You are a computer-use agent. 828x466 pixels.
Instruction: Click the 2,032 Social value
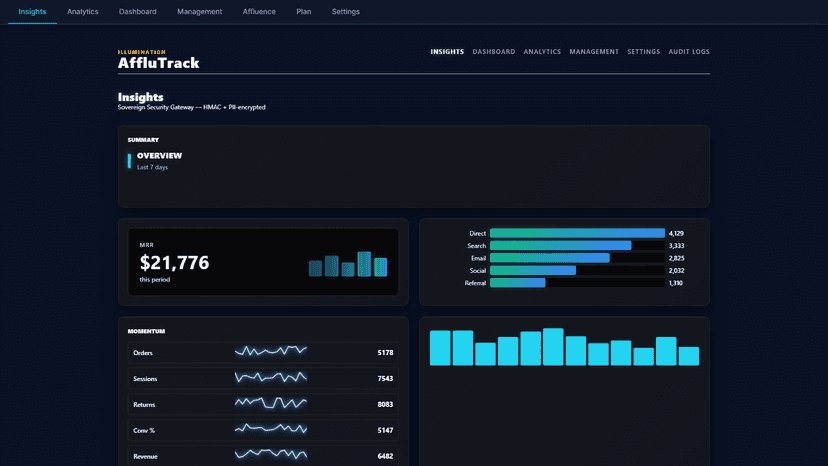[676, 271]
